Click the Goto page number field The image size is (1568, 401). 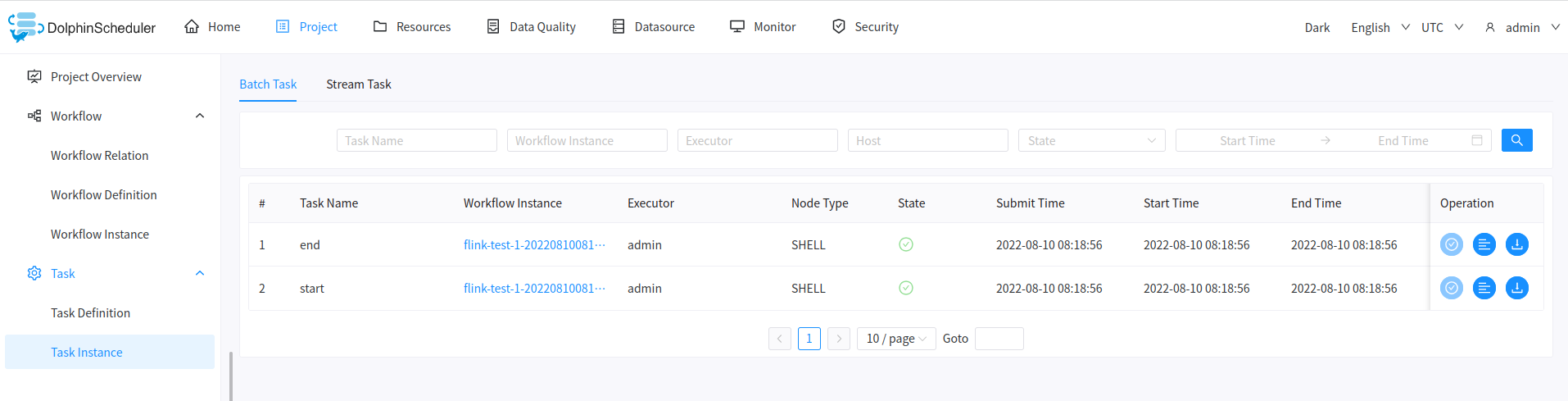coord(999,339)
